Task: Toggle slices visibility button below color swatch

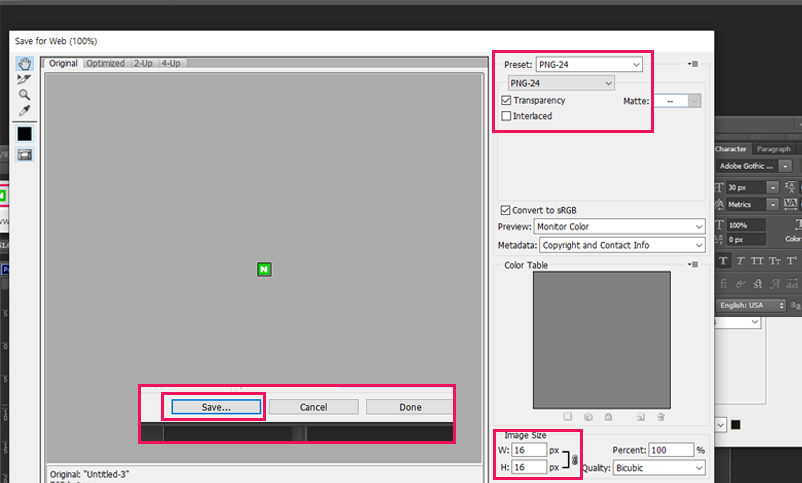Action: coord(24,154)
